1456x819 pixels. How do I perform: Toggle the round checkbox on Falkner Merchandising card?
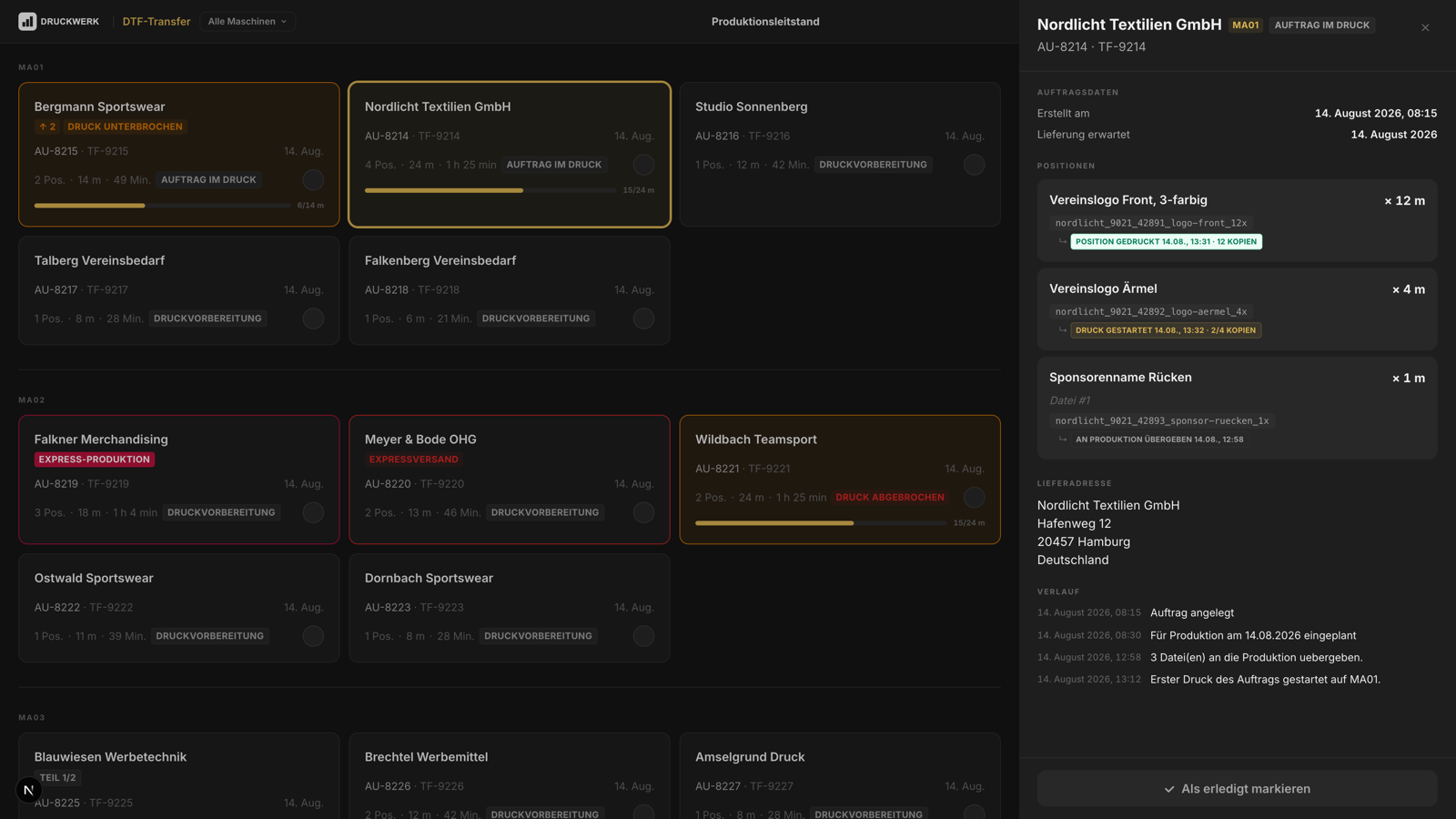point(313,512)
